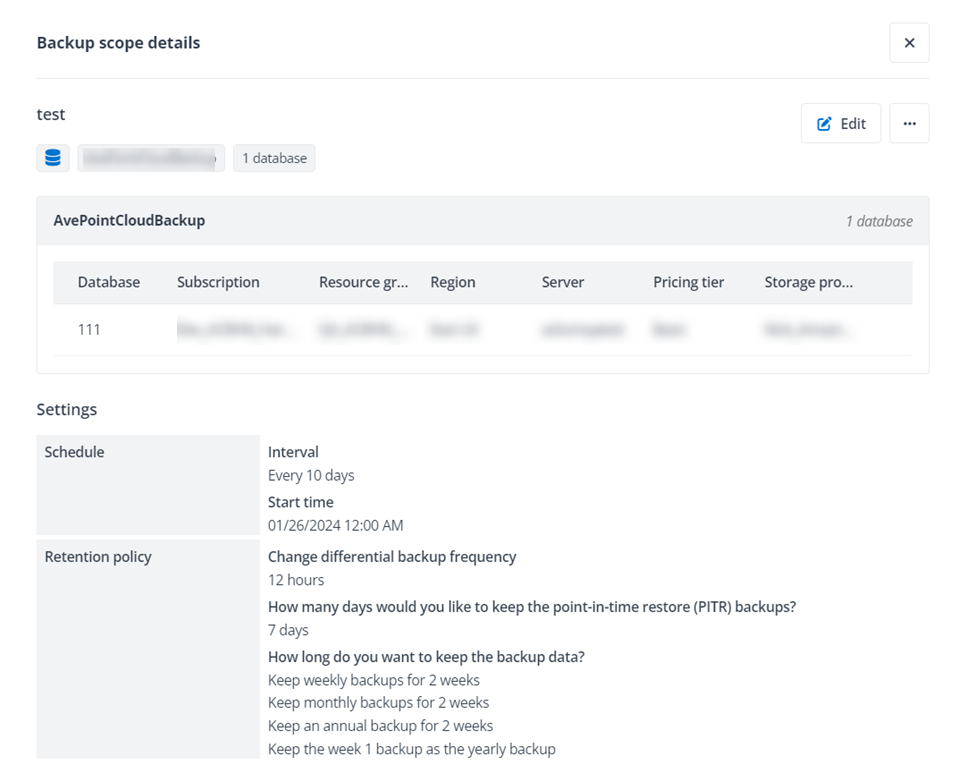Select the "1 database" tag near the scope name

point(274,157)
